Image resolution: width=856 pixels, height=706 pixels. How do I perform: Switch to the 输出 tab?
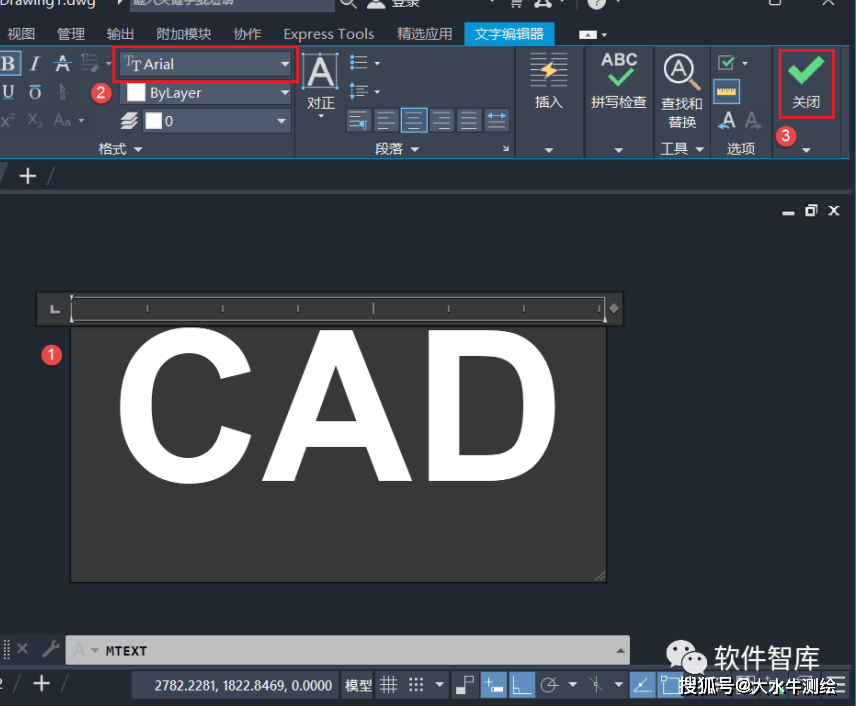120,34
